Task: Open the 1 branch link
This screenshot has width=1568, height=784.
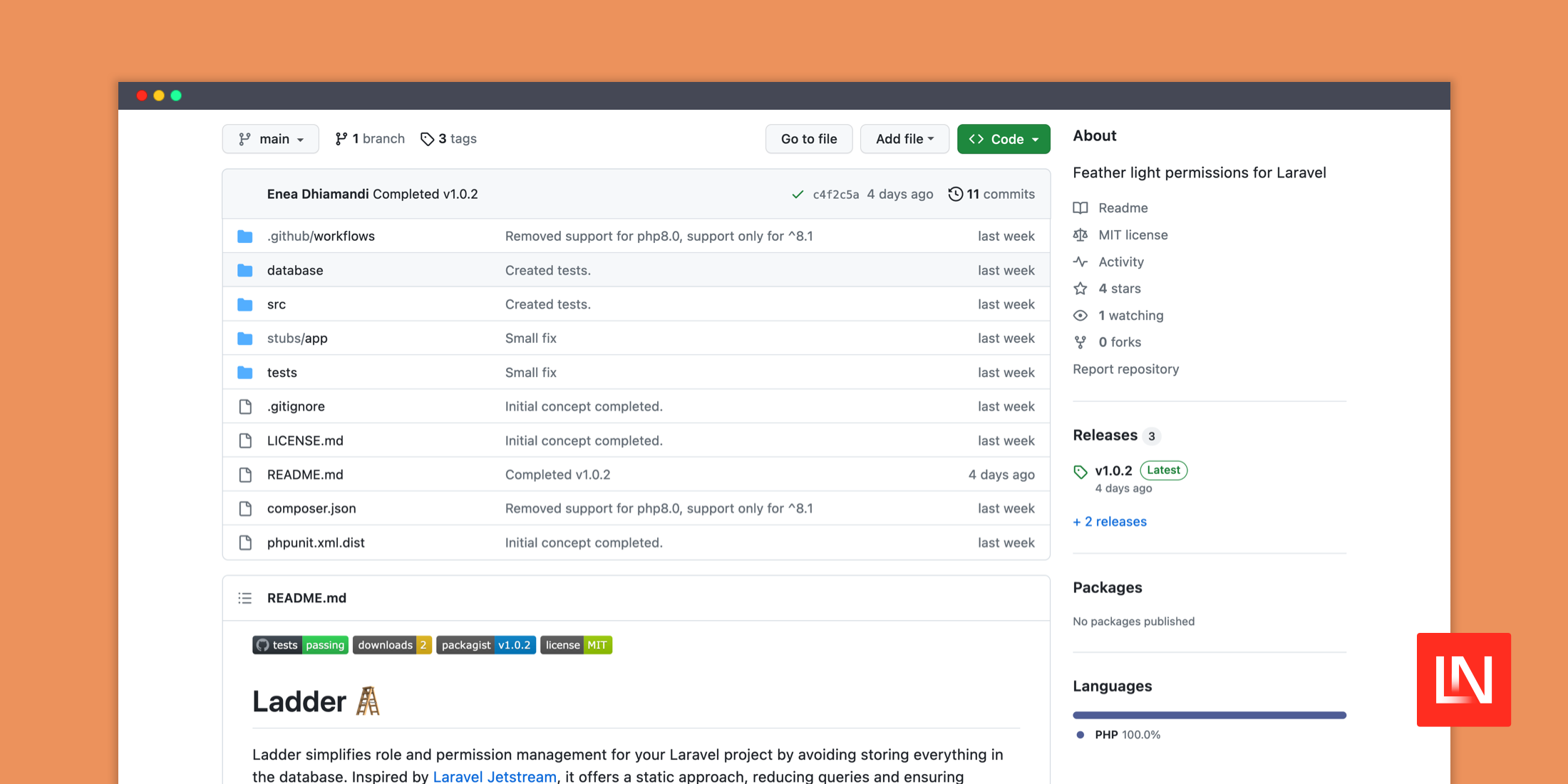Action: pos(370,139)
